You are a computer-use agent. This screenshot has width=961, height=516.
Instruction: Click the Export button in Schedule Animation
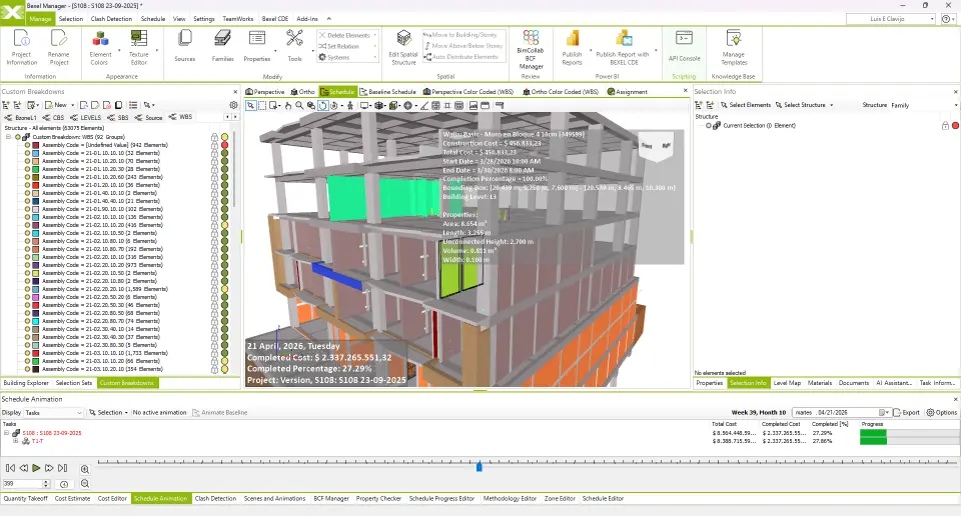906,412
